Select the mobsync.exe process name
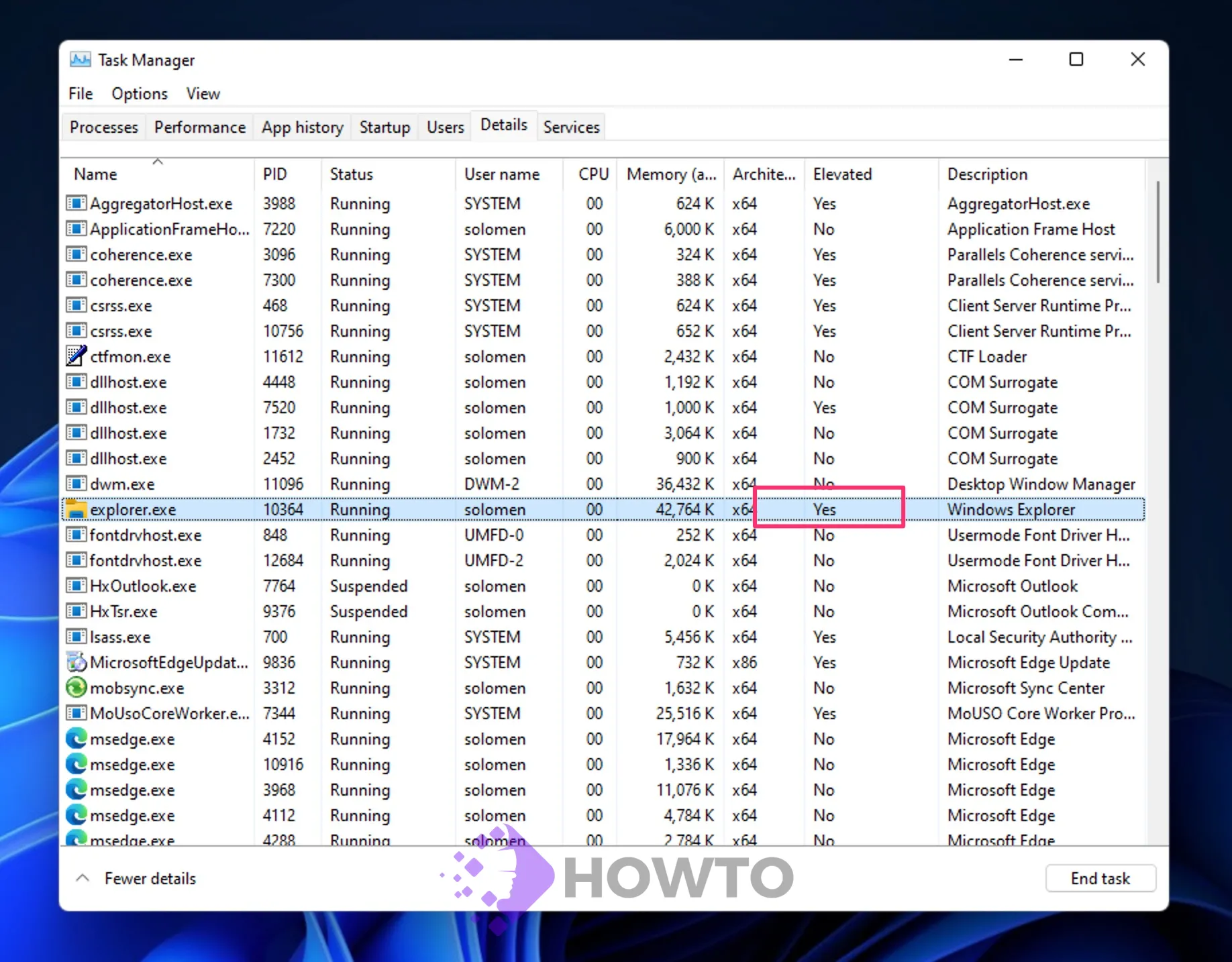This screenshot has height=962, width=1232. [137, 688]
